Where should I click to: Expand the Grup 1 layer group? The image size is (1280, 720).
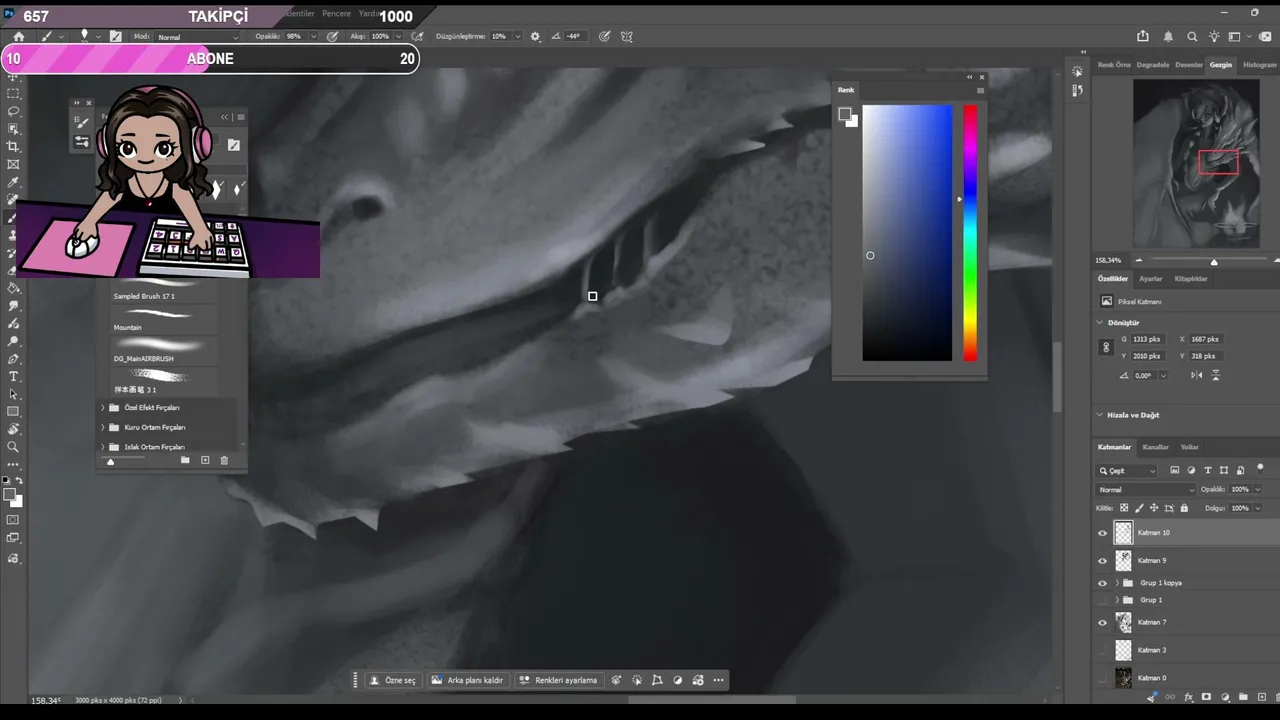pos(1117,600)
